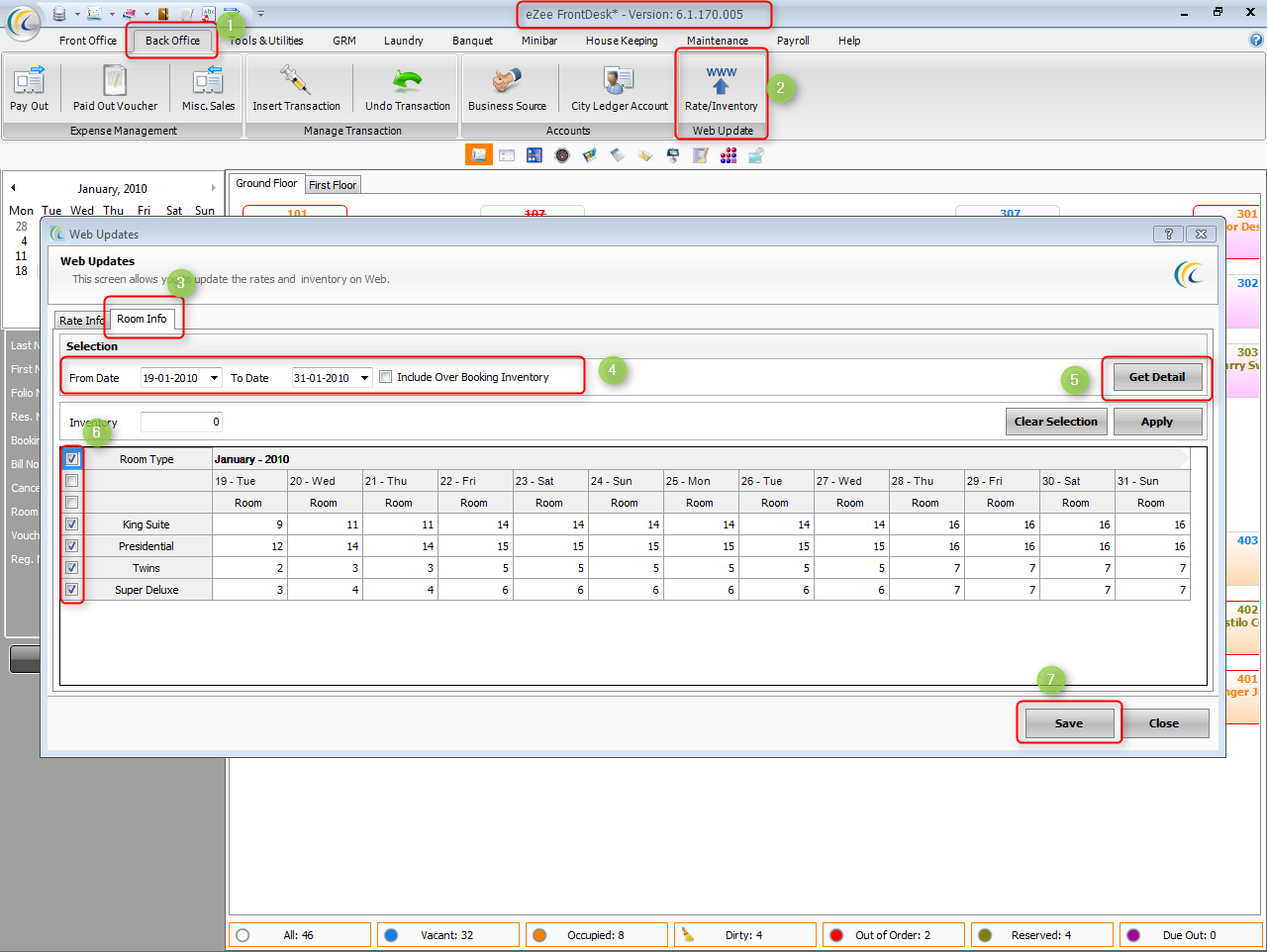Expand the arrow next to the pink printer icon
Screen dimensions: 1267x952
click(x=146, y=14)
